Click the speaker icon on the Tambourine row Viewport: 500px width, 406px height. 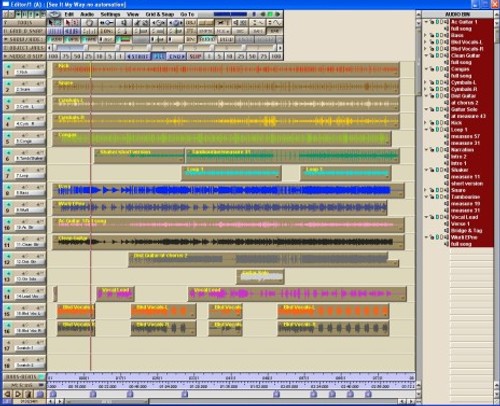[x=447, y=197]
